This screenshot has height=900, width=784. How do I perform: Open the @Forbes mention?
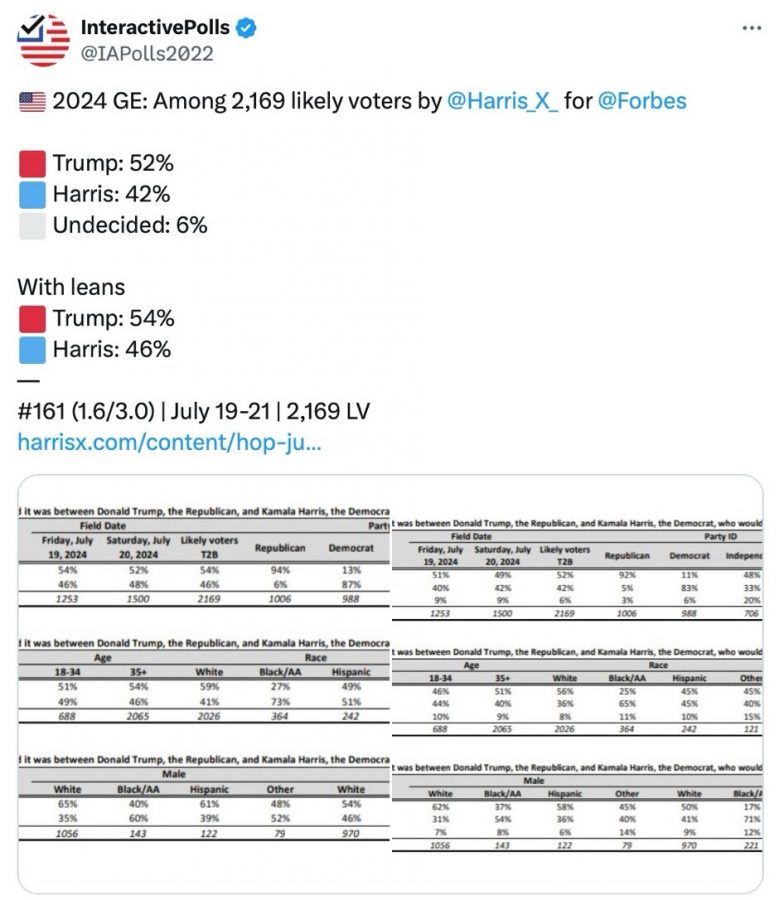point(641,101)
